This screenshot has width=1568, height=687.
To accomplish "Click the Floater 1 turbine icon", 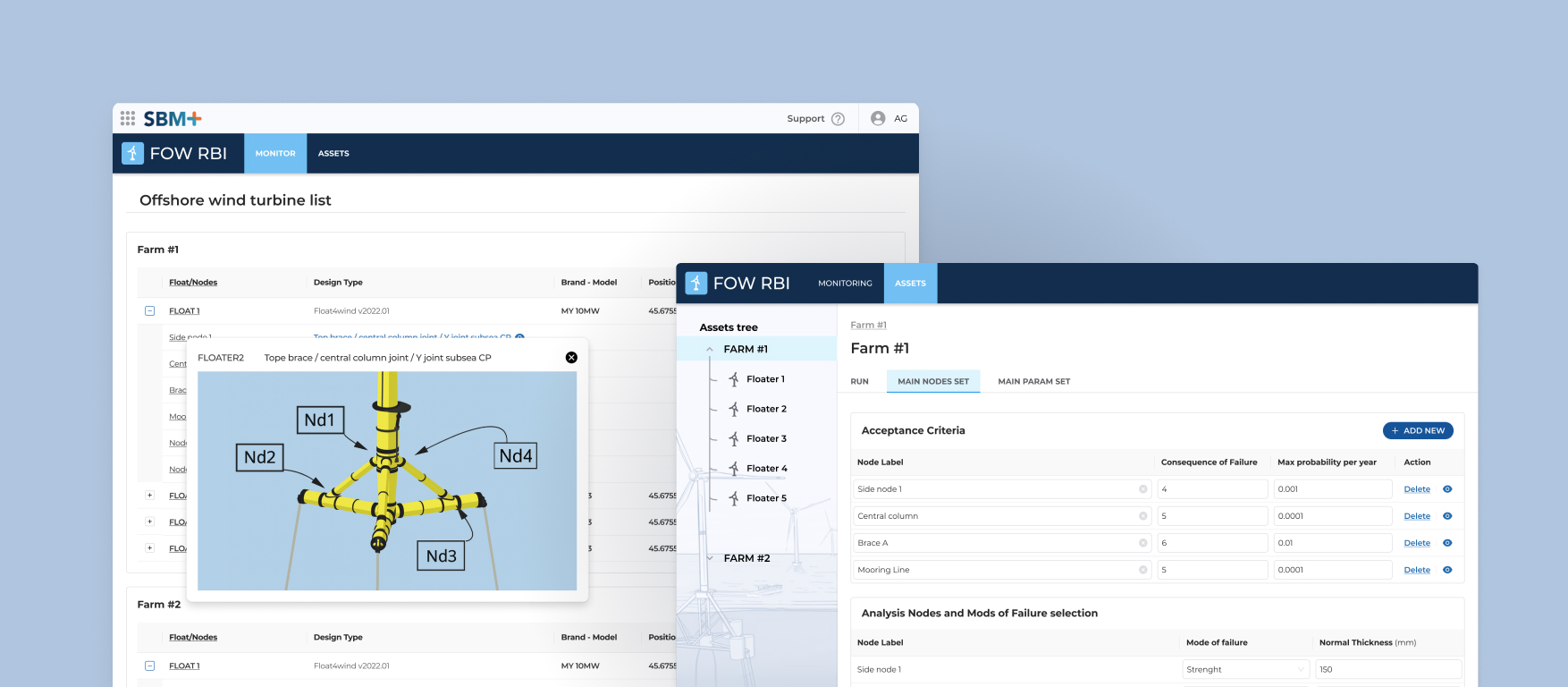I will point(734,379).
